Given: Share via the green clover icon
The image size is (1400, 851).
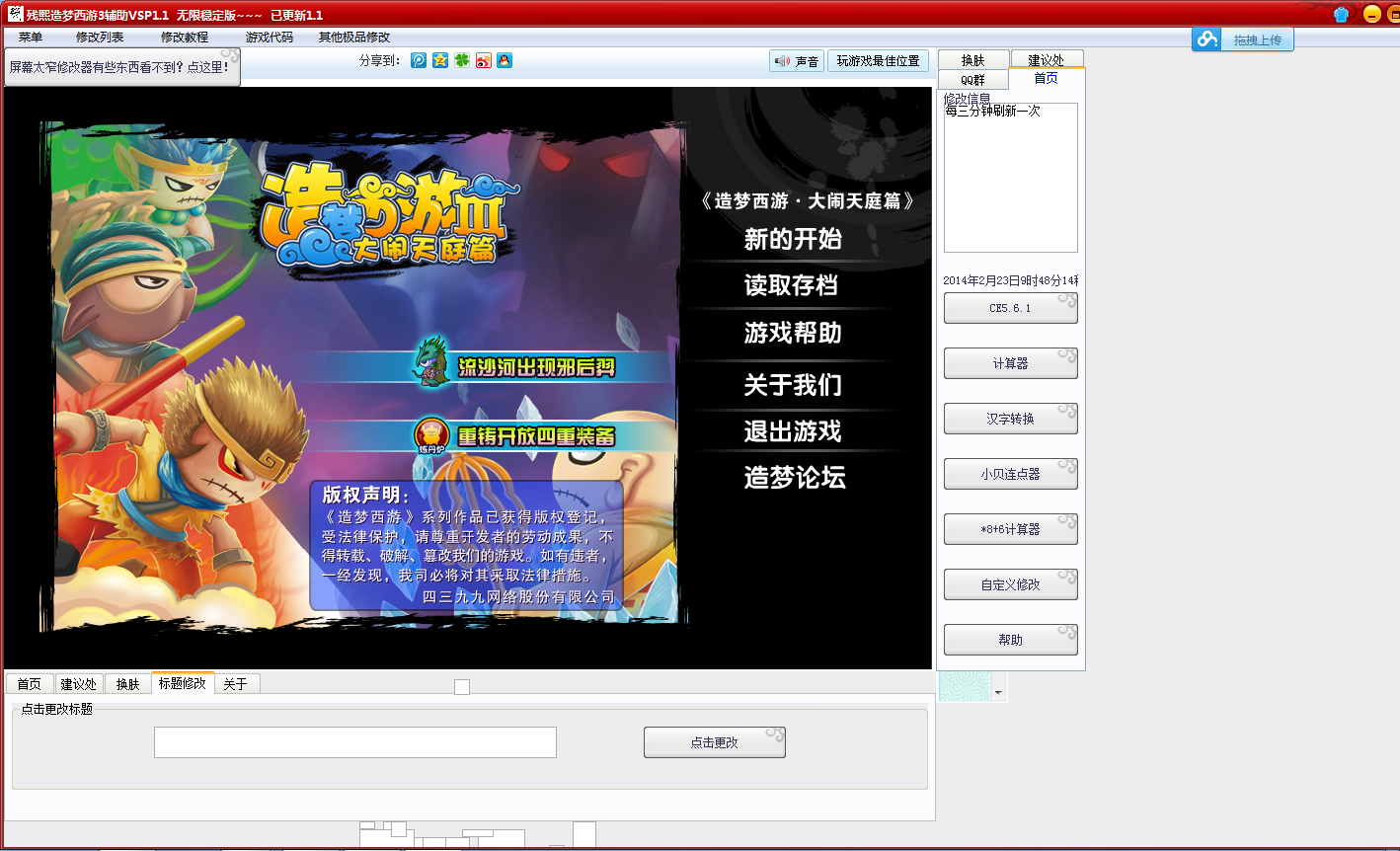Looking at the screenshot, I should pos(462,60).
